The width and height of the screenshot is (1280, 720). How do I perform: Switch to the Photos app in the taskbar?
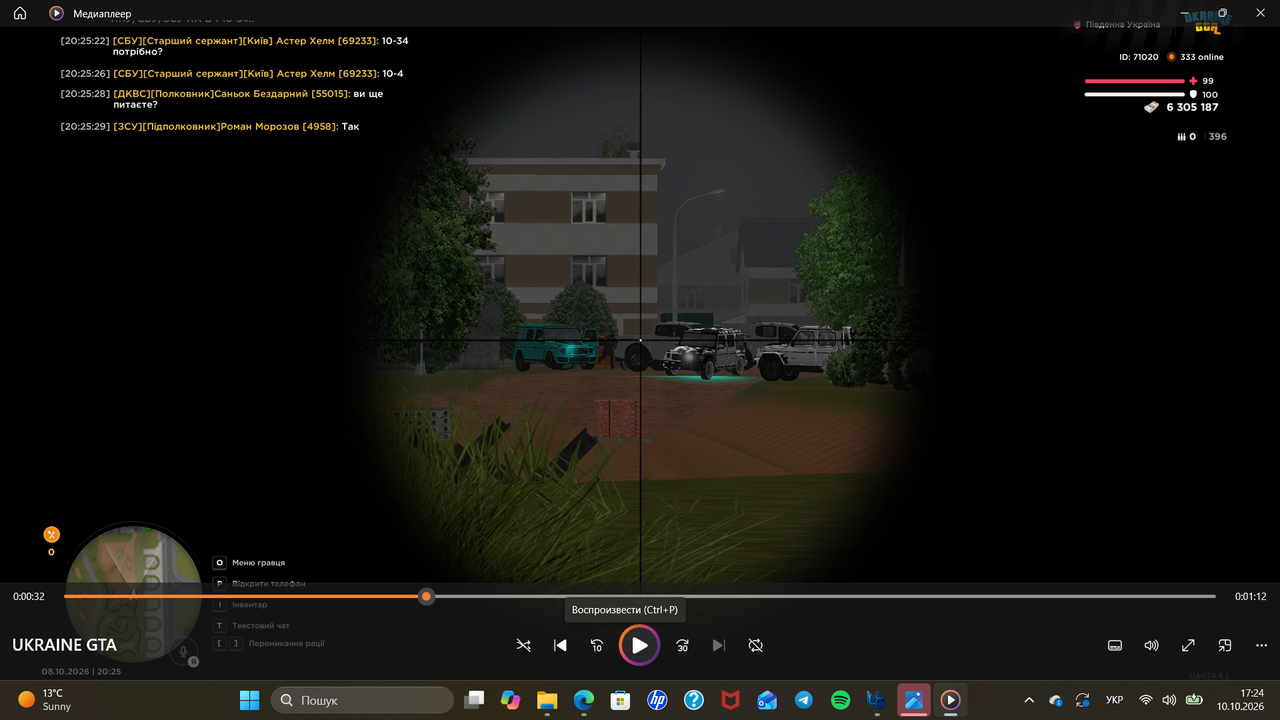click(x=913, y=700)
